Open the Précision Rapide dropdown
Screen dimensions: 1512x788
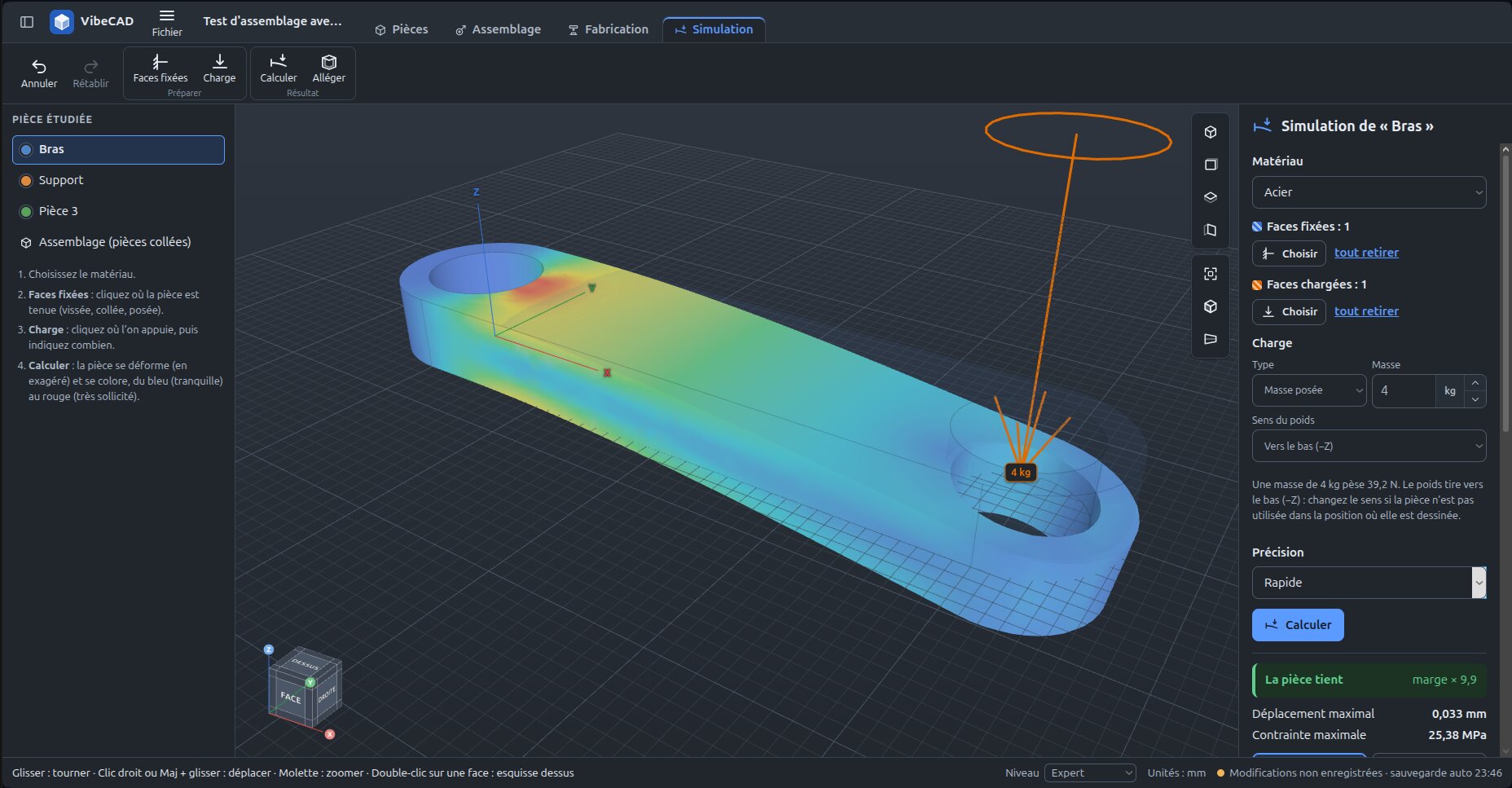pos(1369,583)
